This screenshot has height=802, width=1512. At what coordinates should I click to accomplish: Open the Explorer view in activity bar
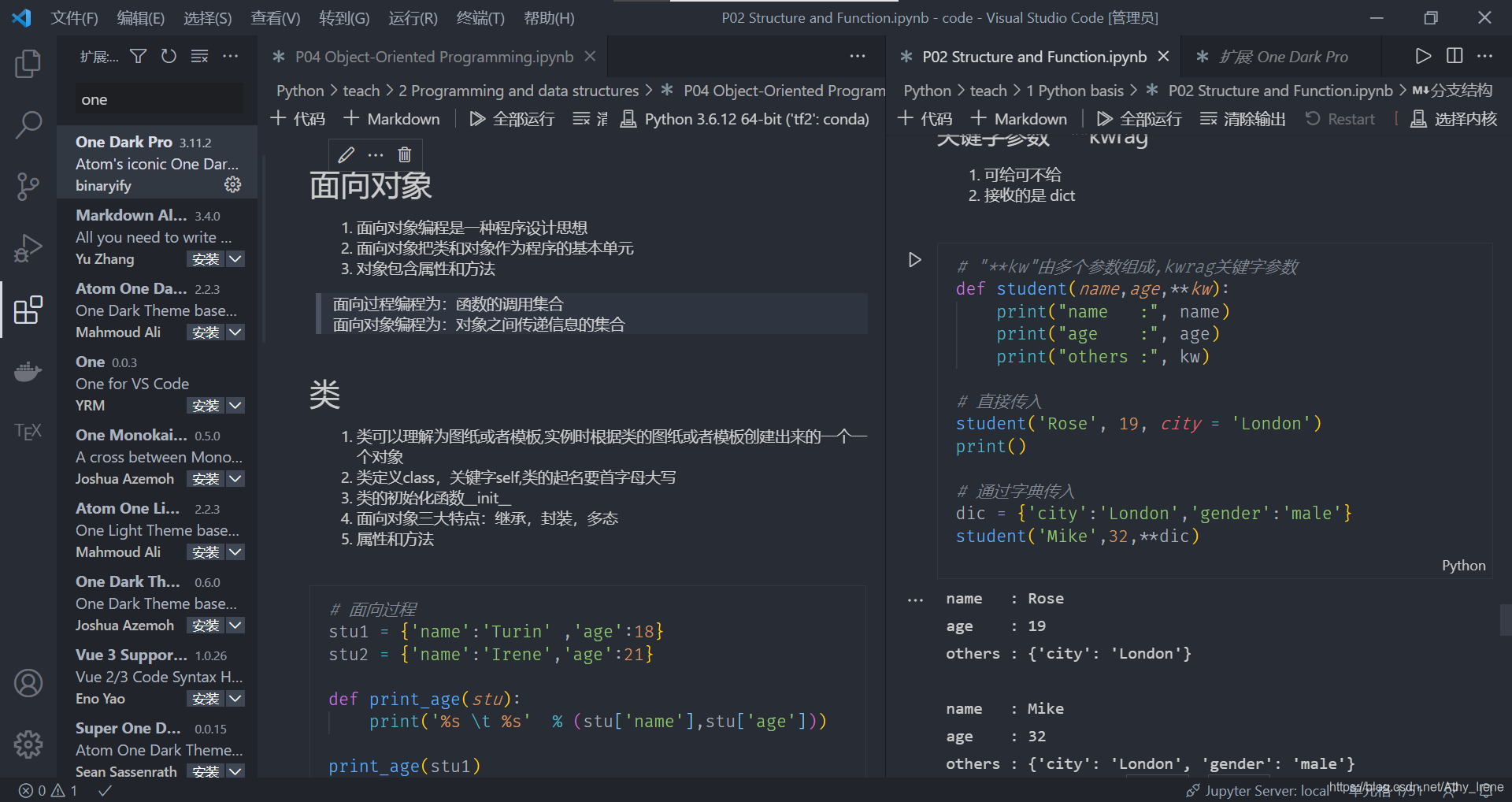[28, 64]
